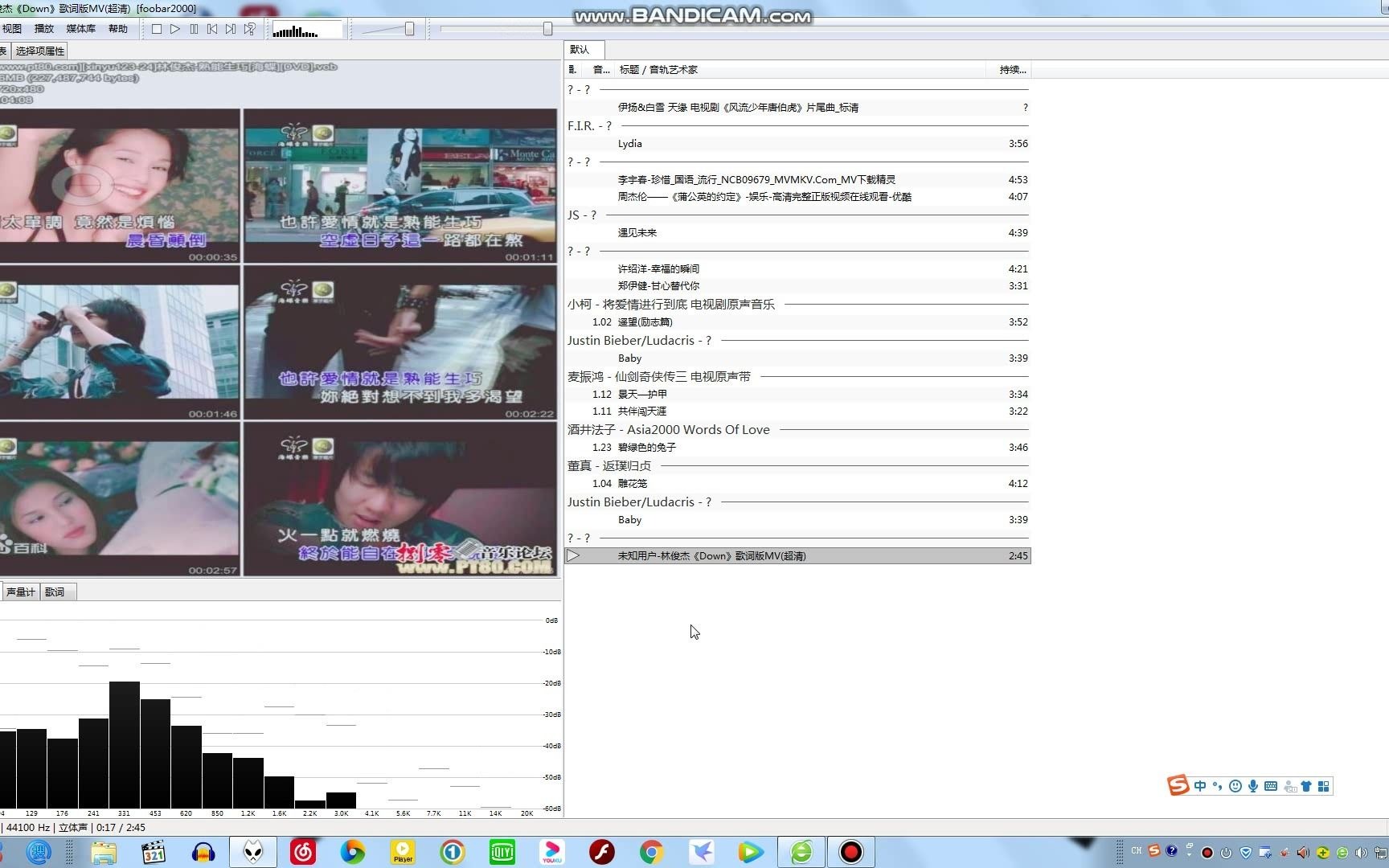Open the 视图 menu
The width and height of the screenshot is (1389, 868).
pyautogui.click(x=12, y=29)
